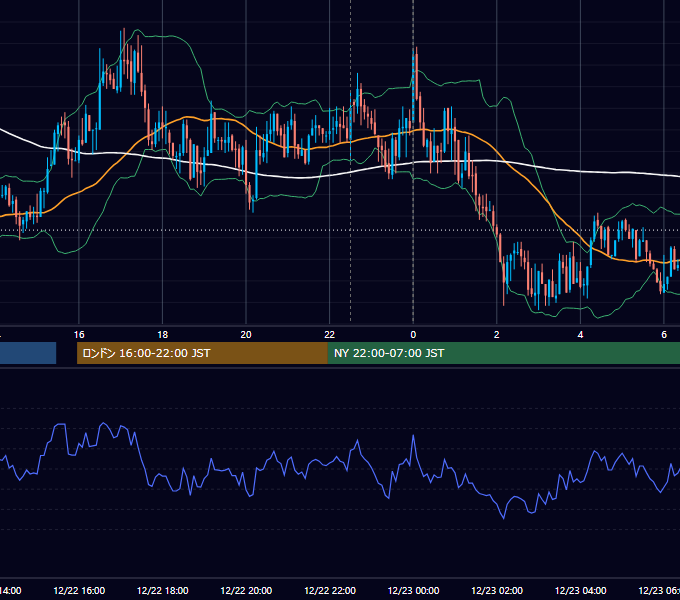Click the 12/22 18:00 date label
The height and width of the screenshot is (600, 680).
point(163,590)
